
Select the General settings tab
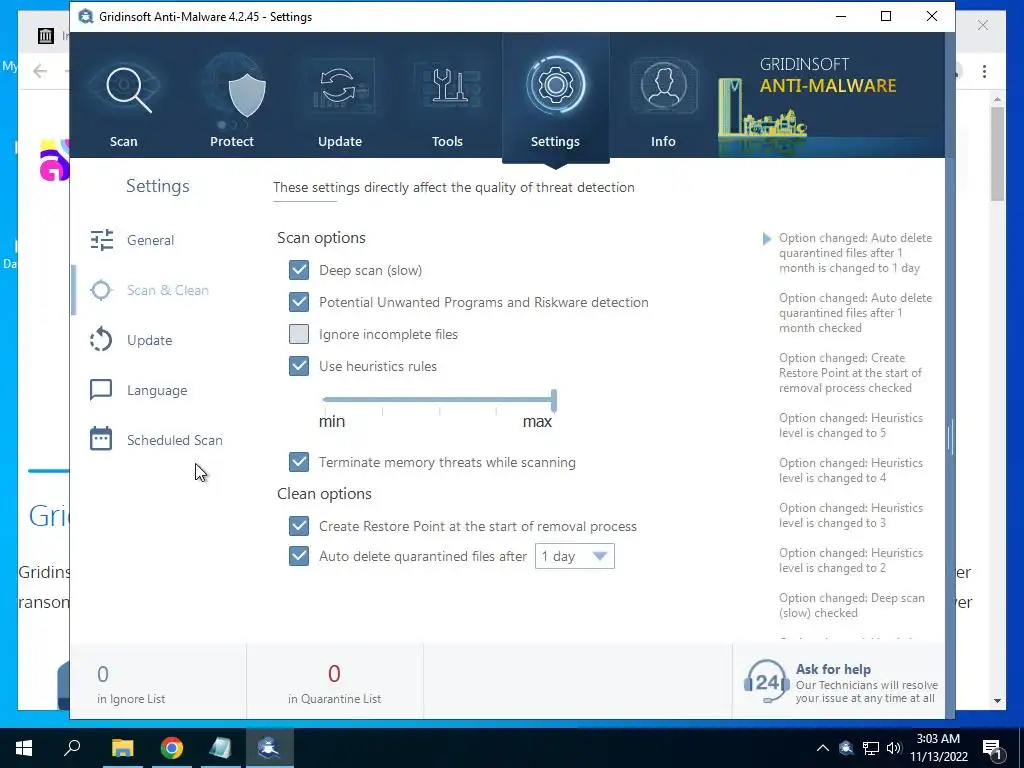pos(150,240)
